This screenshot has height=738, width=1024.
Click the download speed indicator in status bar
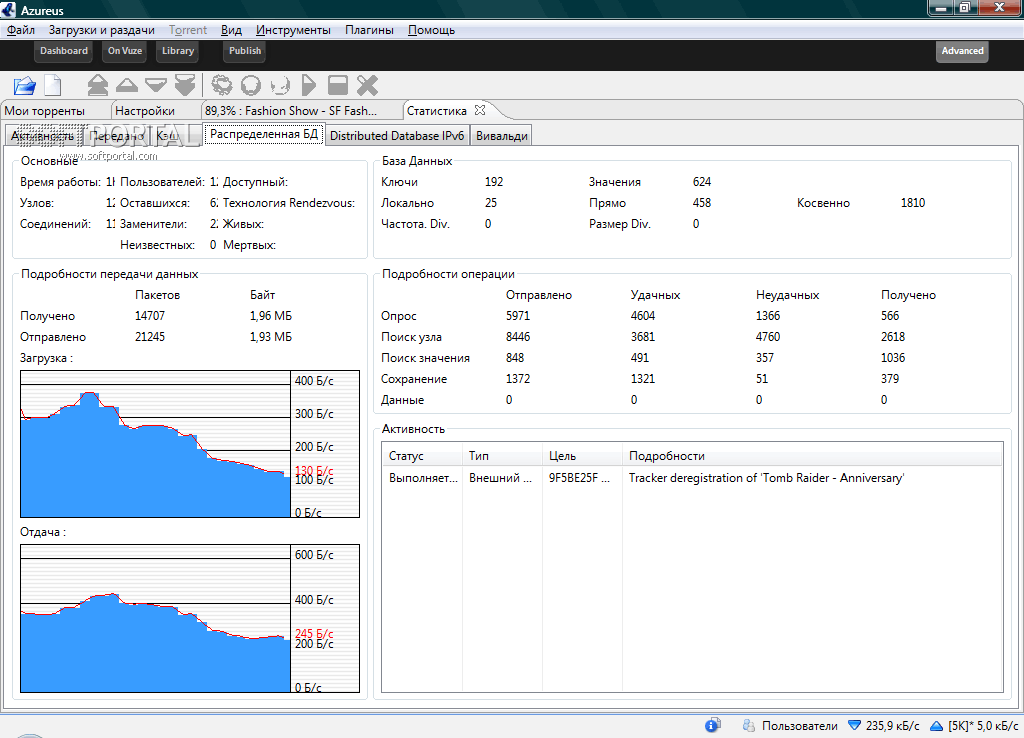click(884, 725)
